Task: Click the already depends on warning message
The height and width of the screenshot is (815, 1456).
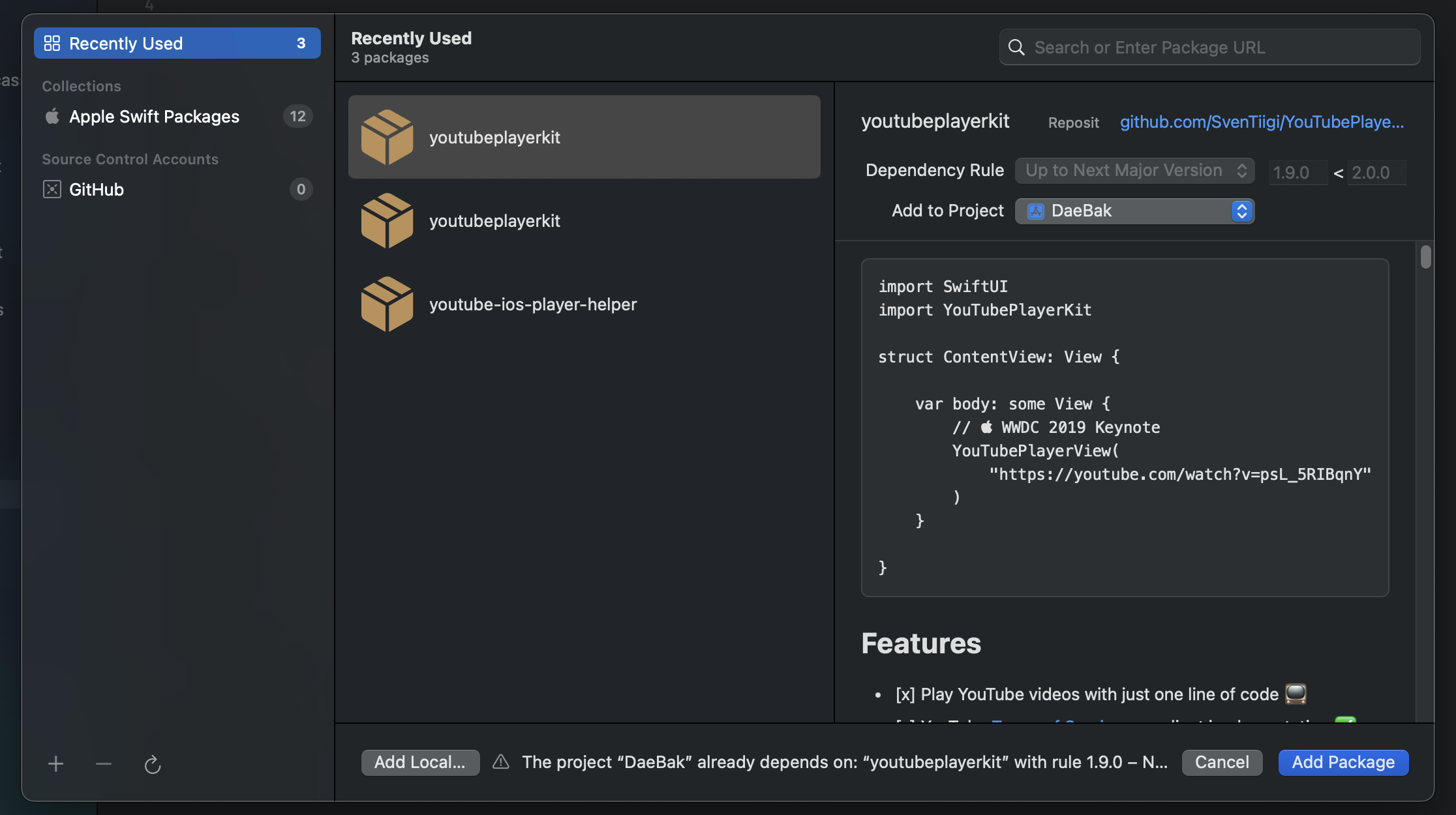Action: (845, 762)
